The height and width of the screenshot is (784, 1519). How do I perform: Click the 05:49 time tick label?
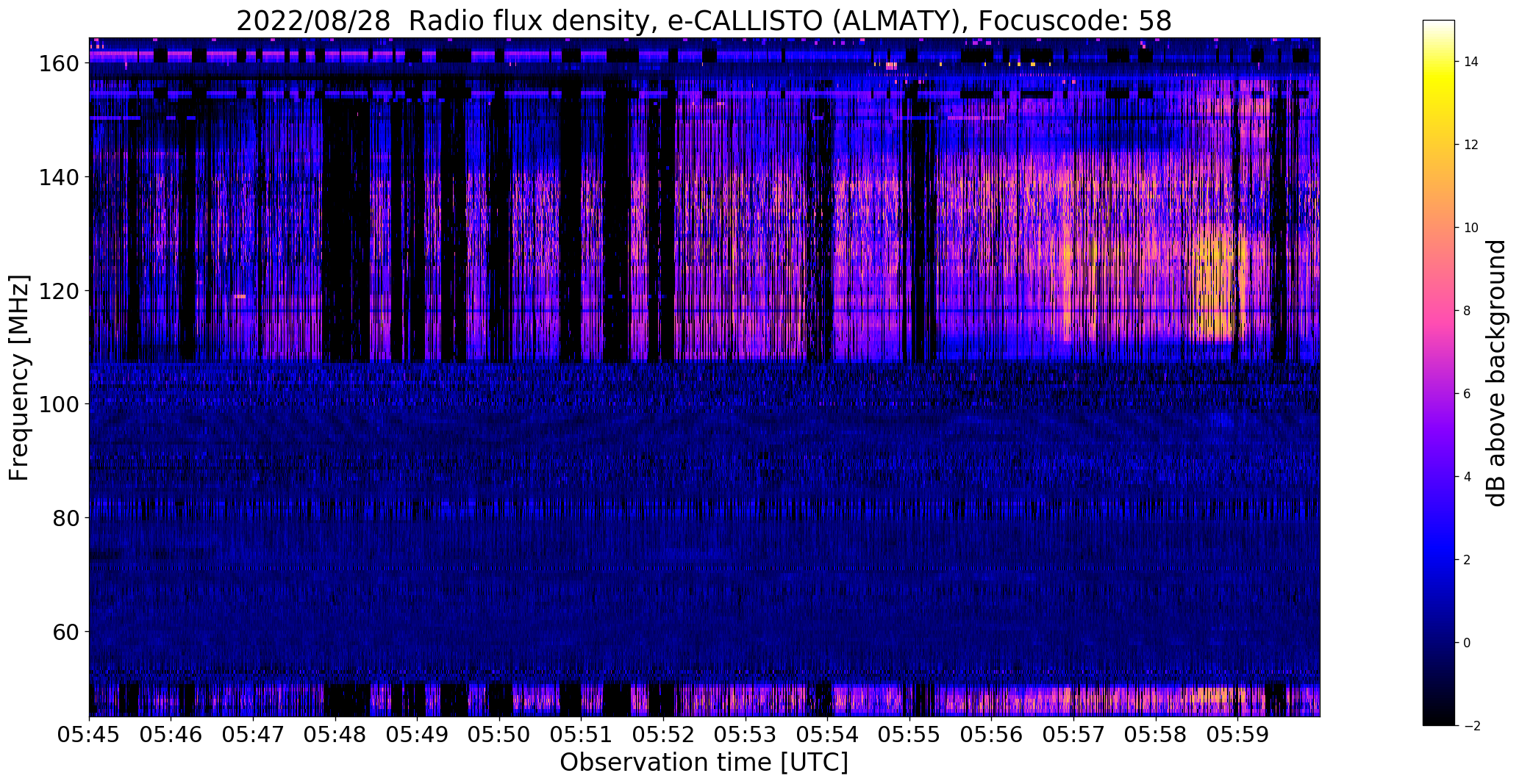(x=417, y=734)
